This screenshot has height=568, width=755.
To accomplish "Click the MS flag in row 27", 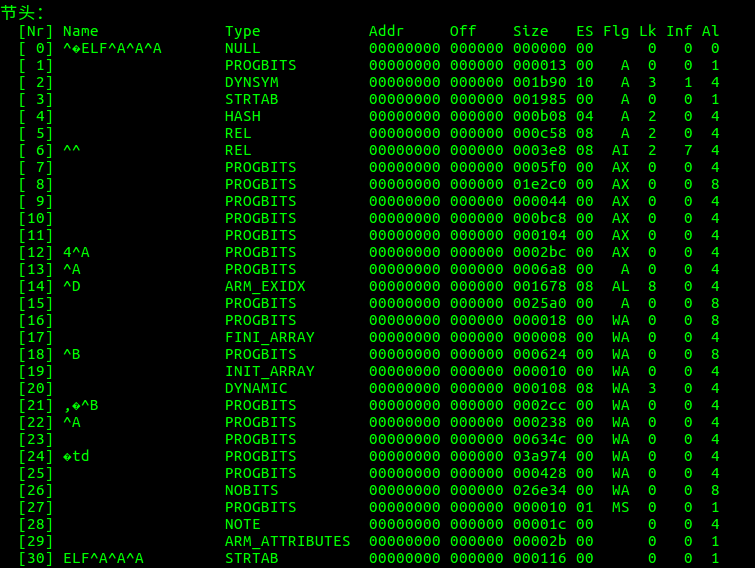I will click(621, 507).
